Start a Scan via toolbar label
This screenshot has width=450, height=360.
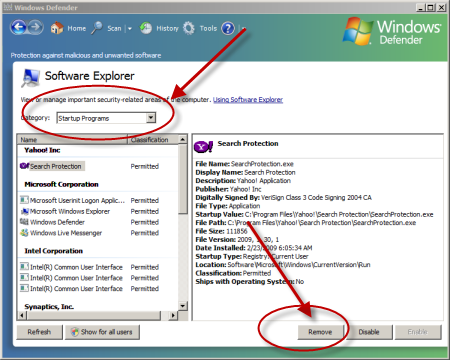[x=114, y=28]
